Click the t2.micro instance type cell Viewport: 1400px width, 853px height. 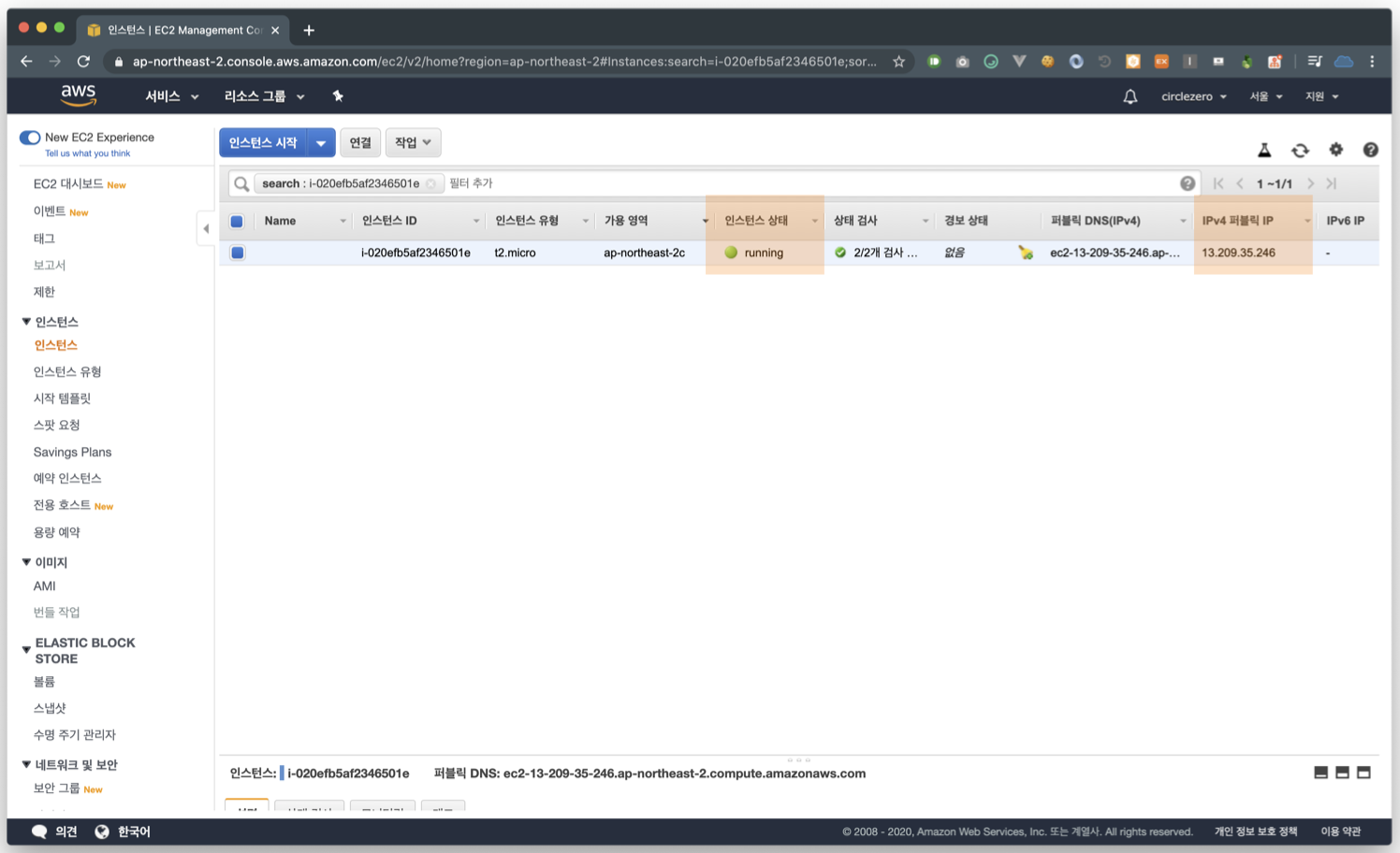515,253
